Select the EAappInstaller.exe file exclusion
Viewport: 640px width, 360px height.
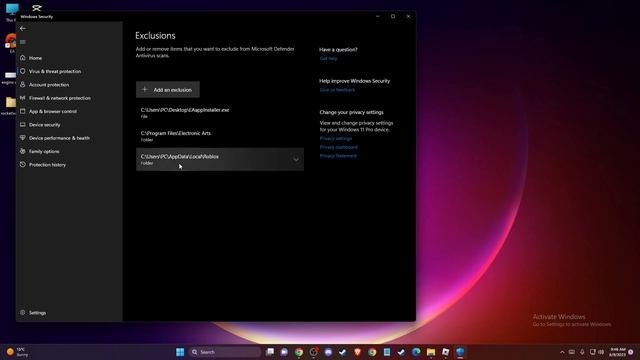click(220, 113)
